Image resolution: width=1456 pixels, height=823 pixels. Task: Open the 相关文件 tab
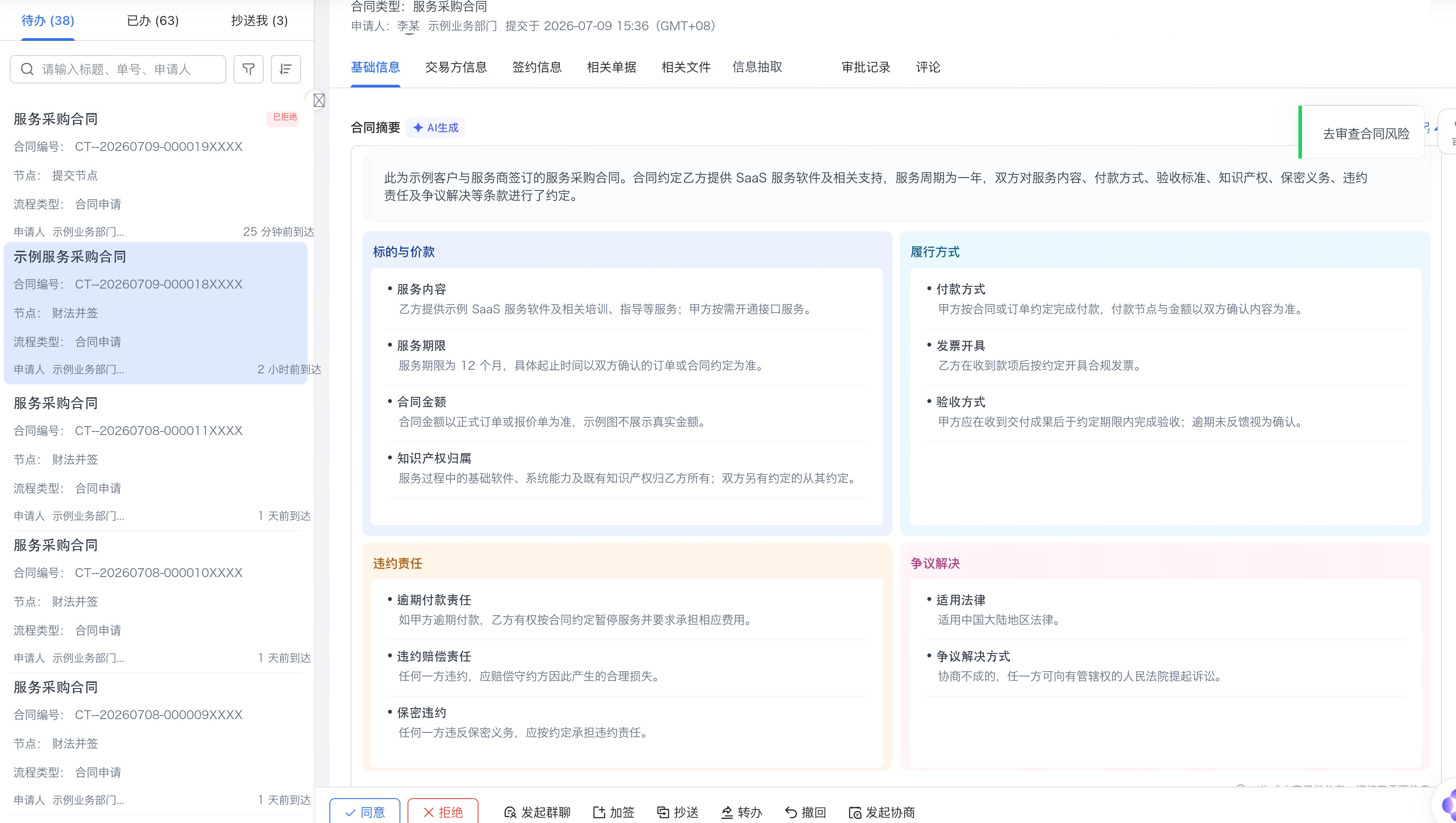(686, 67)
